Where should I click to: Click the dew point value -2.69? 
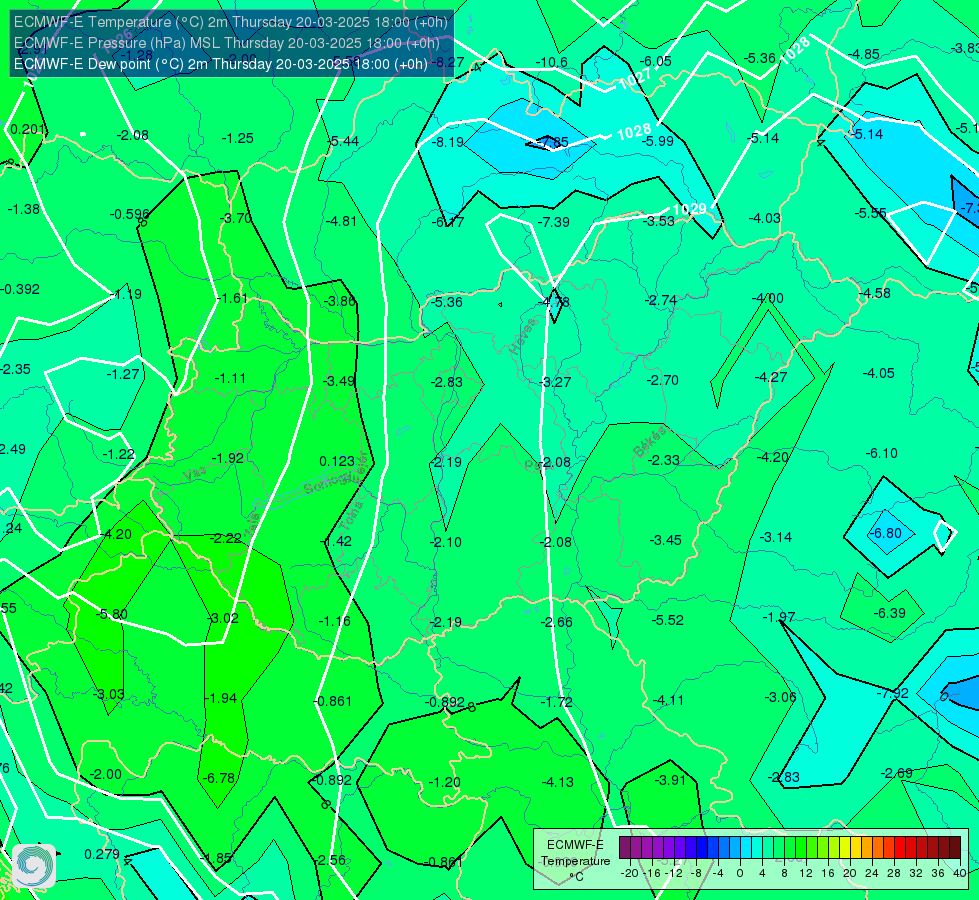coord(897,773)
